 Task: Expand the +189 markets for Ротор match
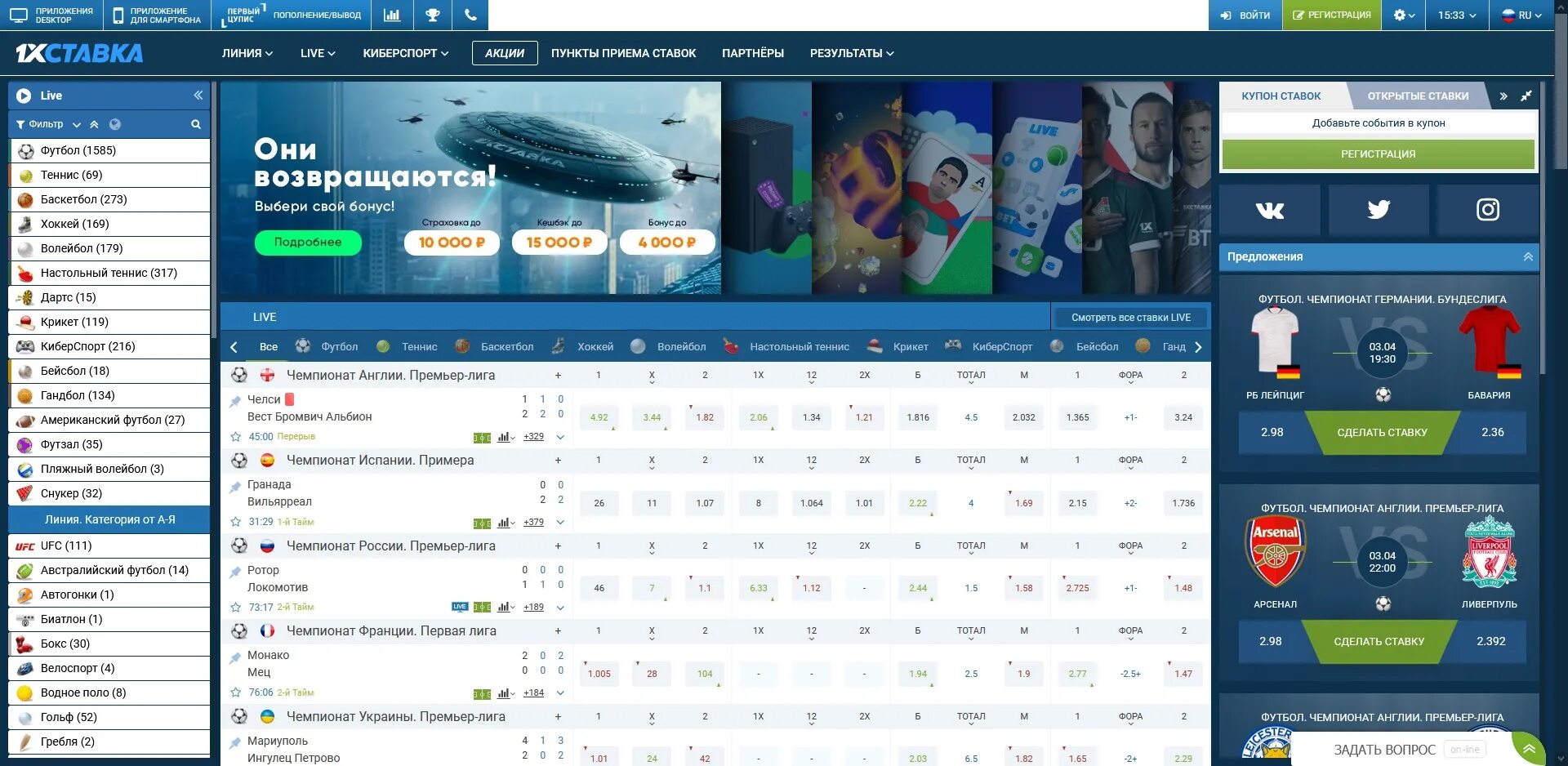(x=533, y=608)
